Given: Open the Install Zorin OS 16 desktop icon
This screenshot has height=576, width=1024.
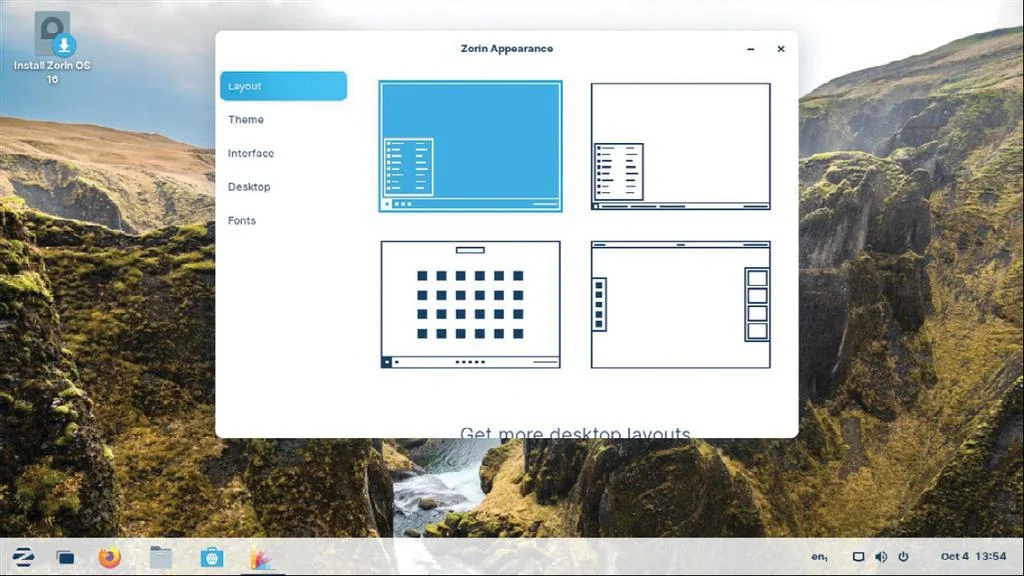Looking at the screenshot, I should pyautogui.click(x=52, y=48).
